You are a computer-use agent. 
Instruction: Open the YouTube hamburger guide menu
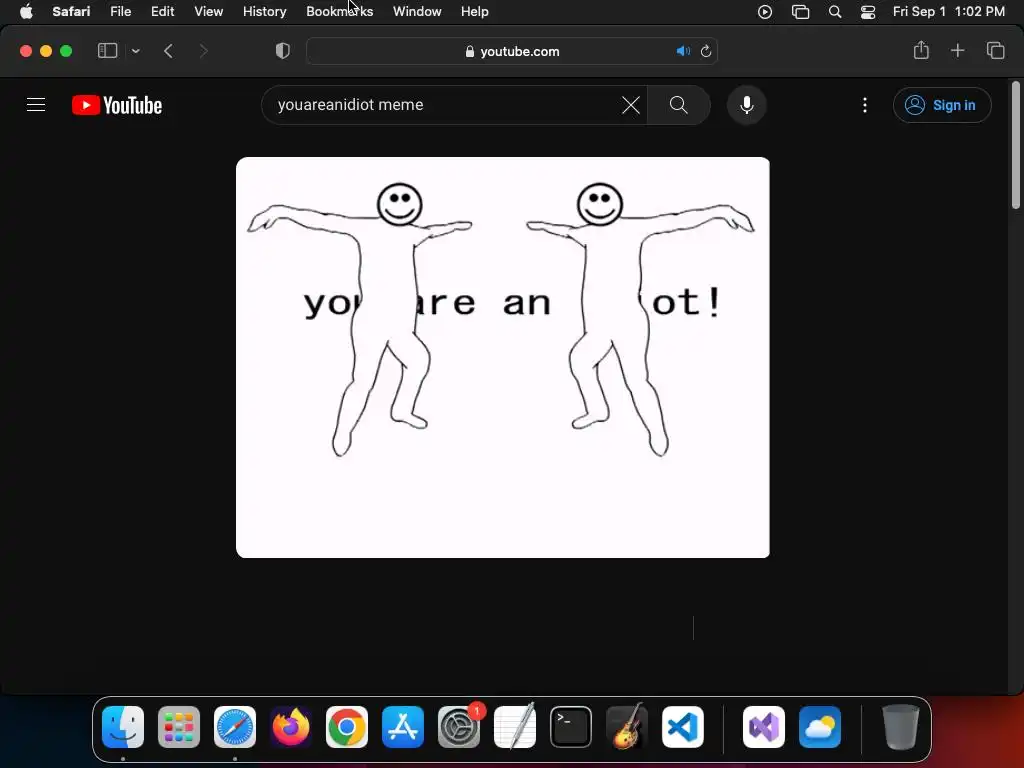(36, 104)
